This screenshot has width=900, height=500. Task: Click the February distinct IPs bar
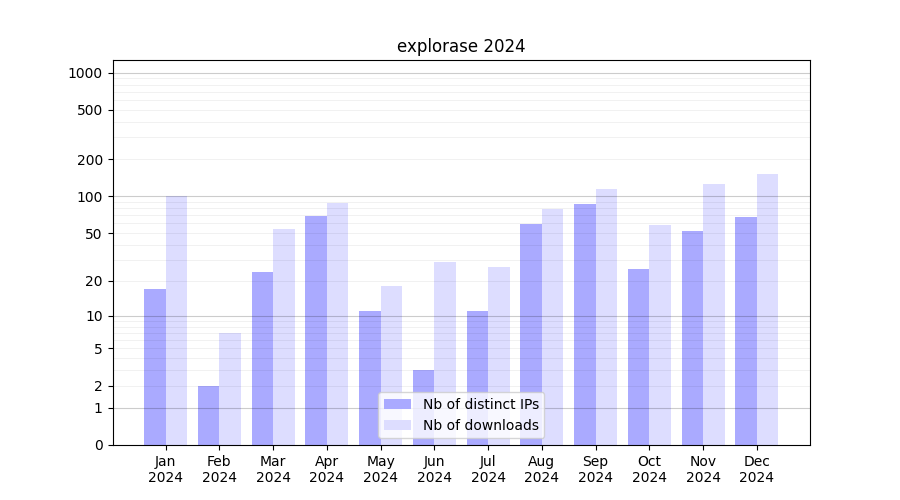pyautogui.click(x=208, y=415)
